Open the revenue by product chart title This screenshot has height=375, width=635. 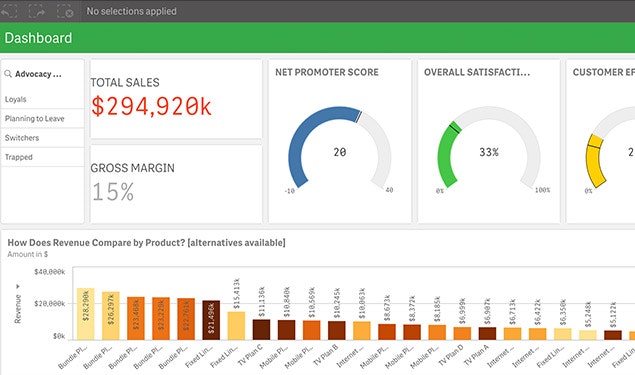point(146,243)
